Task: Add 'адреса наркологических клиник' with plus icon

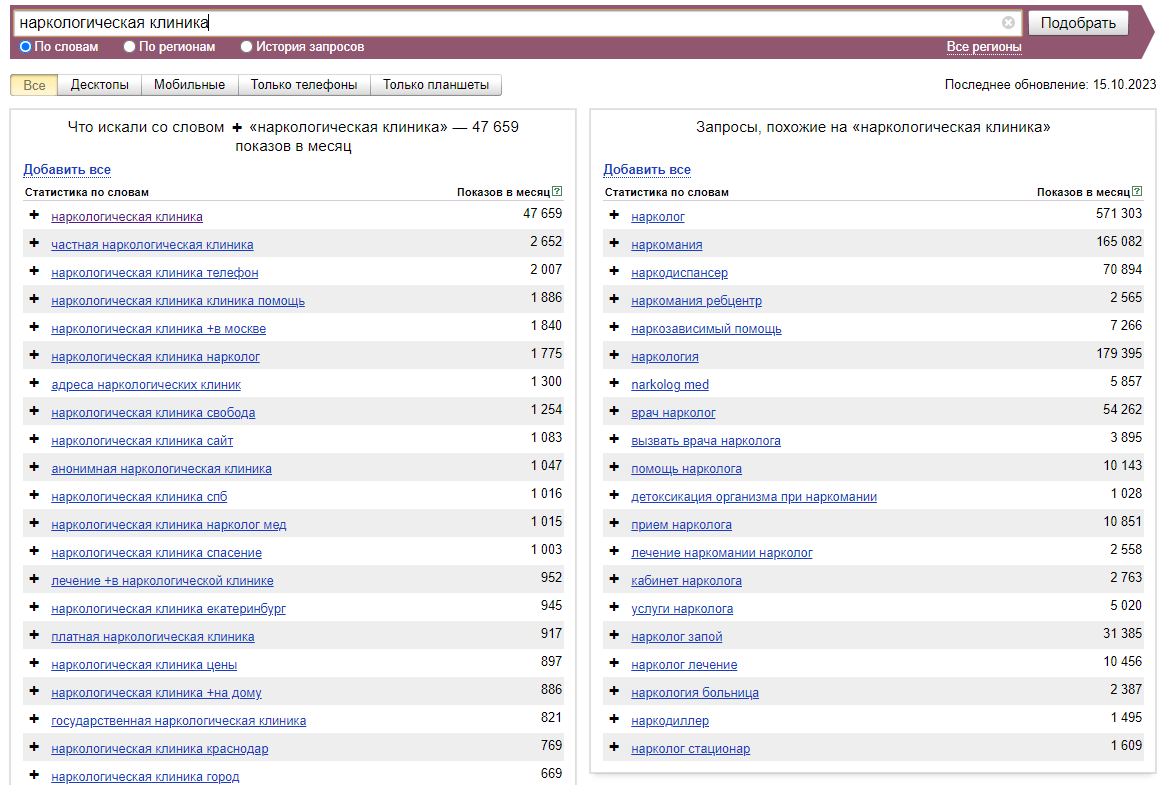Action: [34, 383]
